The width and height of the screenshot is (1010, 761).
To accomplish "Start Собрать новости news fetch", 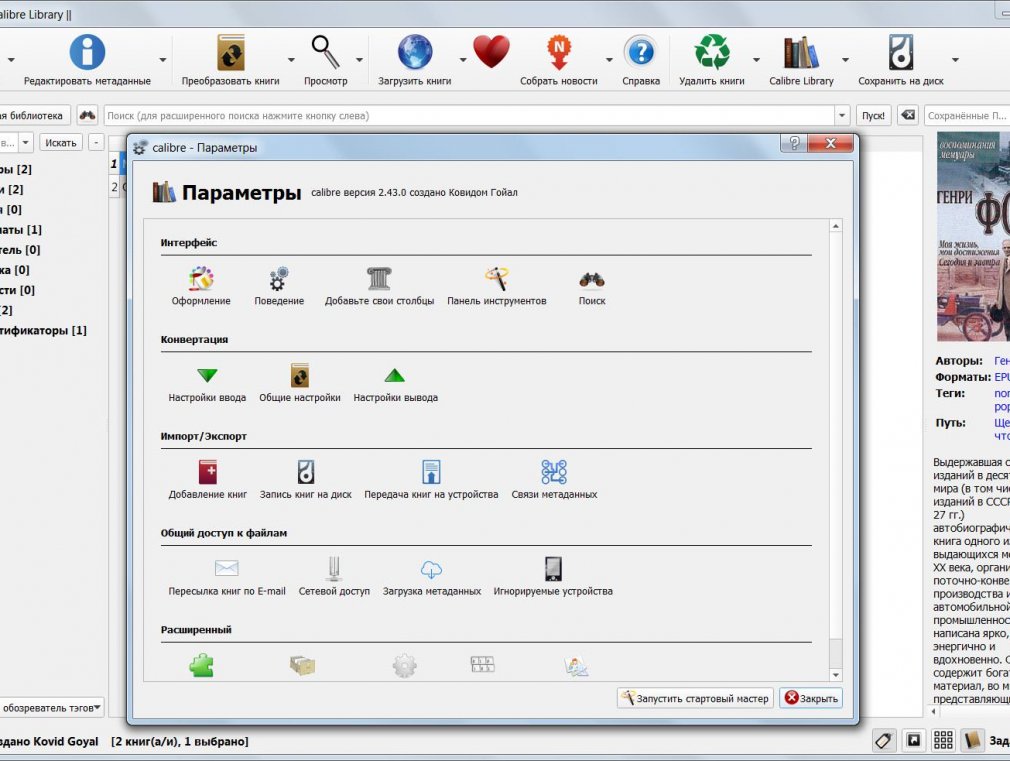I will [558, 60].
